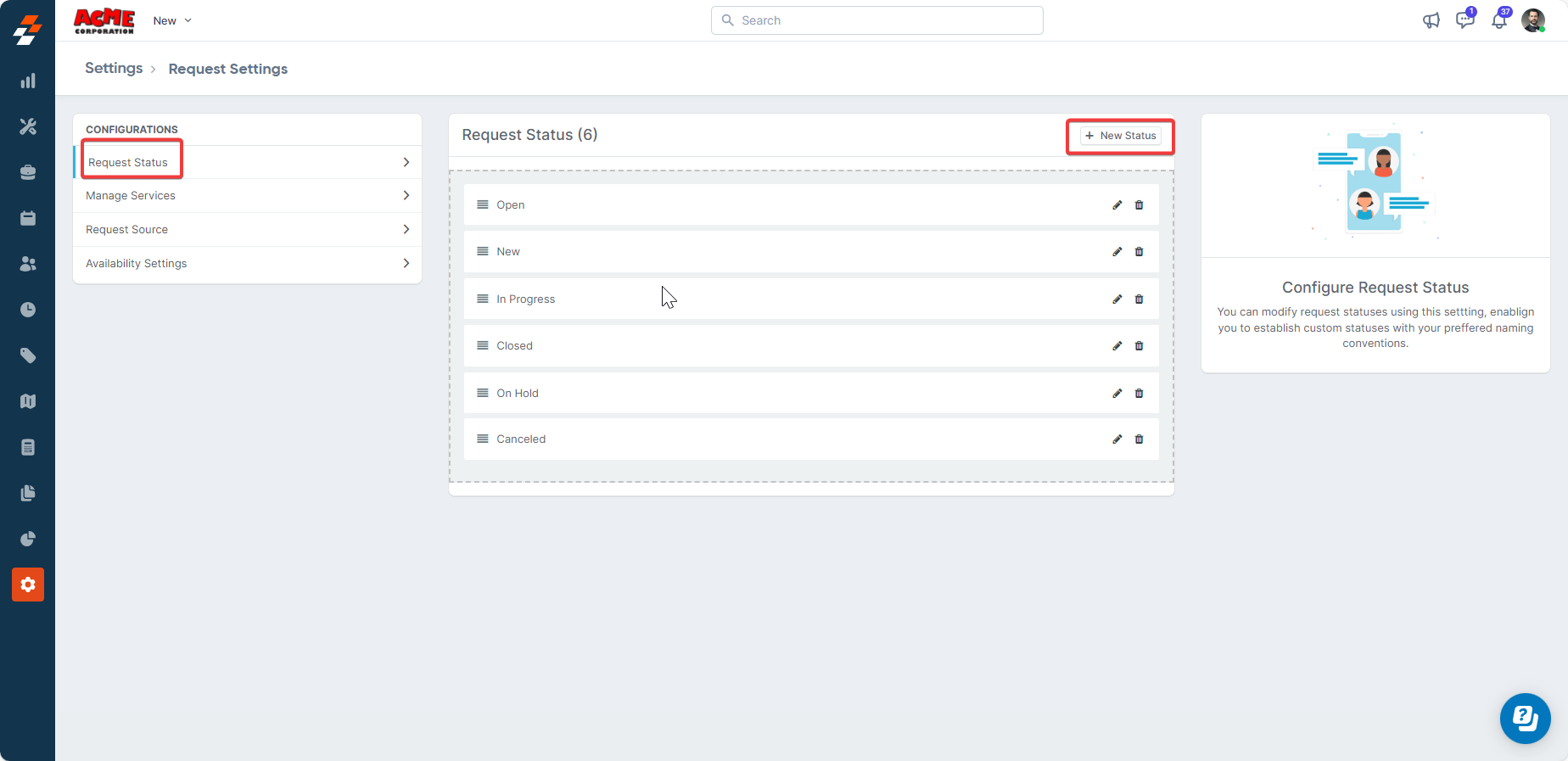Click the Search input field
The image size is (1568, 761).
pos(877,21)
